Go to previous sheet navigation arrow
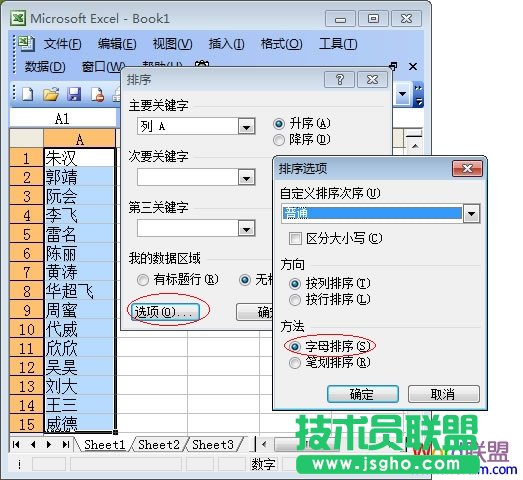Image resolution: width=523 pixels, height=480 pixels. pos(33,444)
